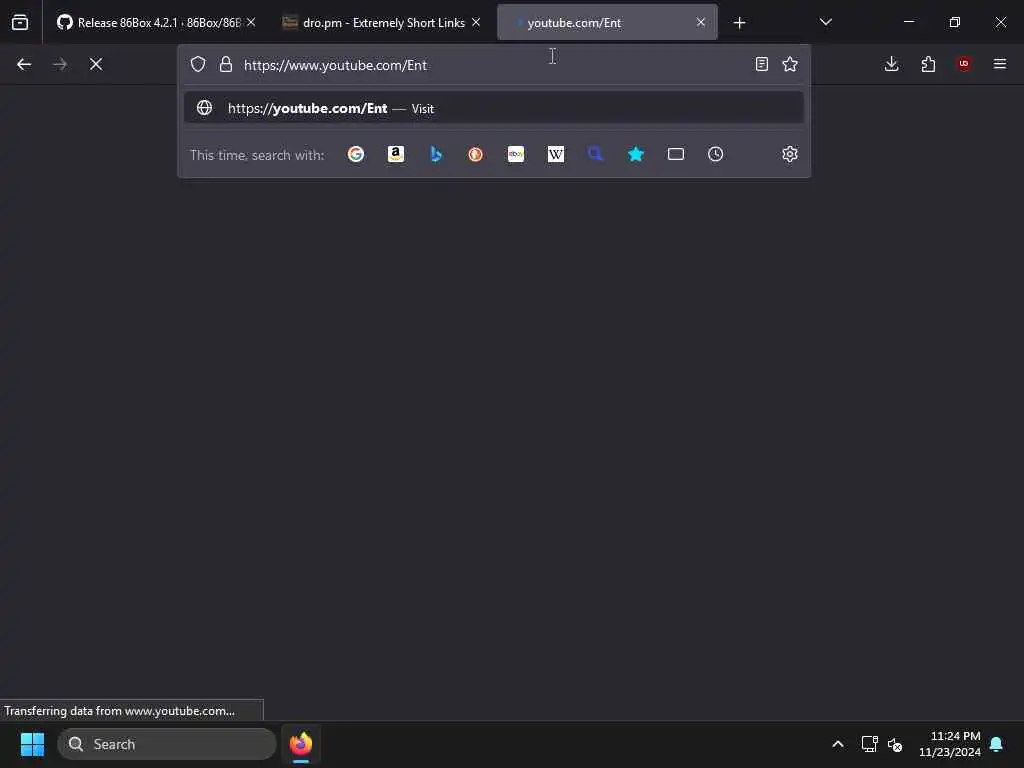Viewport: 1024px width, 768px height.
Task: Select the youtube.com/Ent visit suggestion
Action: (x=494, y=108)
